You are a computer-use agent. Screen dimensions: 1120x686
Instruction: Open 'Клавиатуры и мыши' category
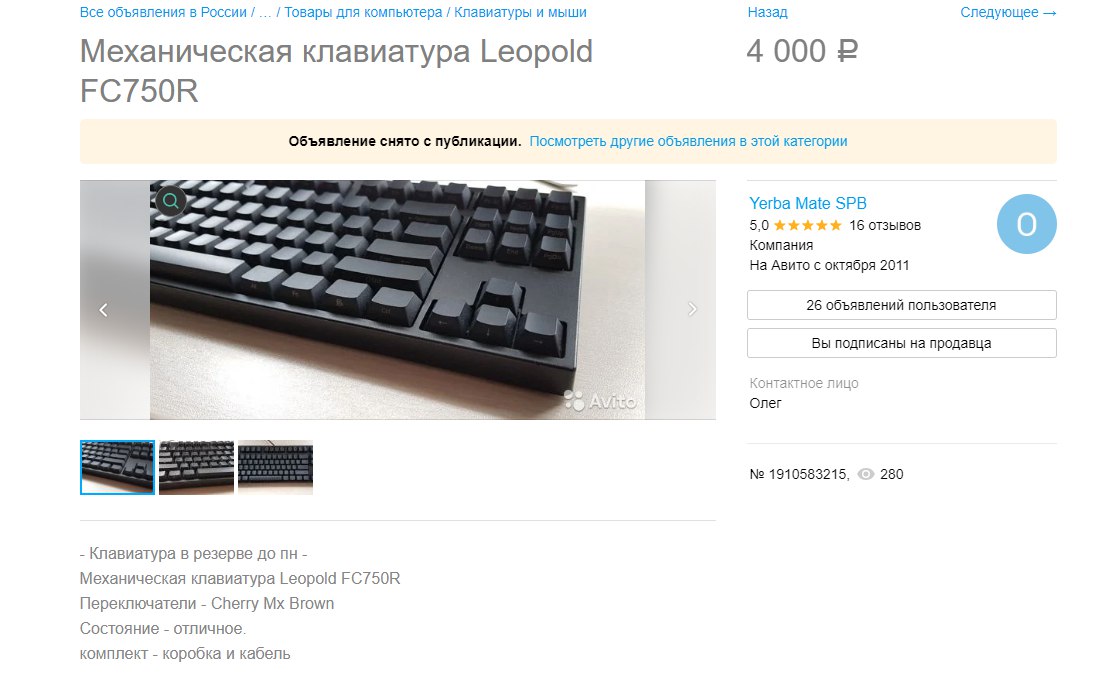521,12
